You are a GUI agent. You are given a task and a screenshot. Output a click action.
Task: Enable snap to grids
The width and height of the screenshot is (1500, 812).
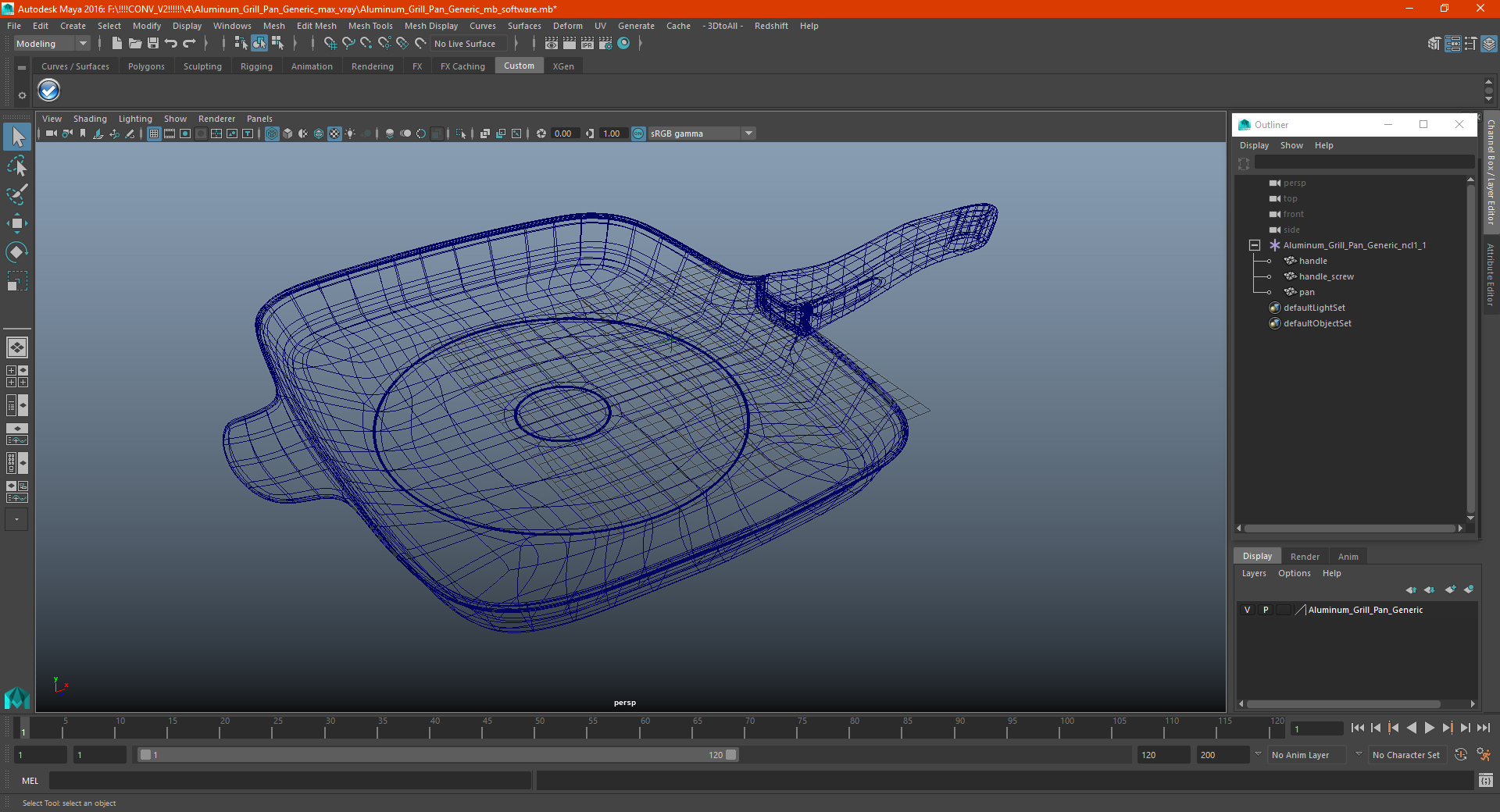point(330,44)
